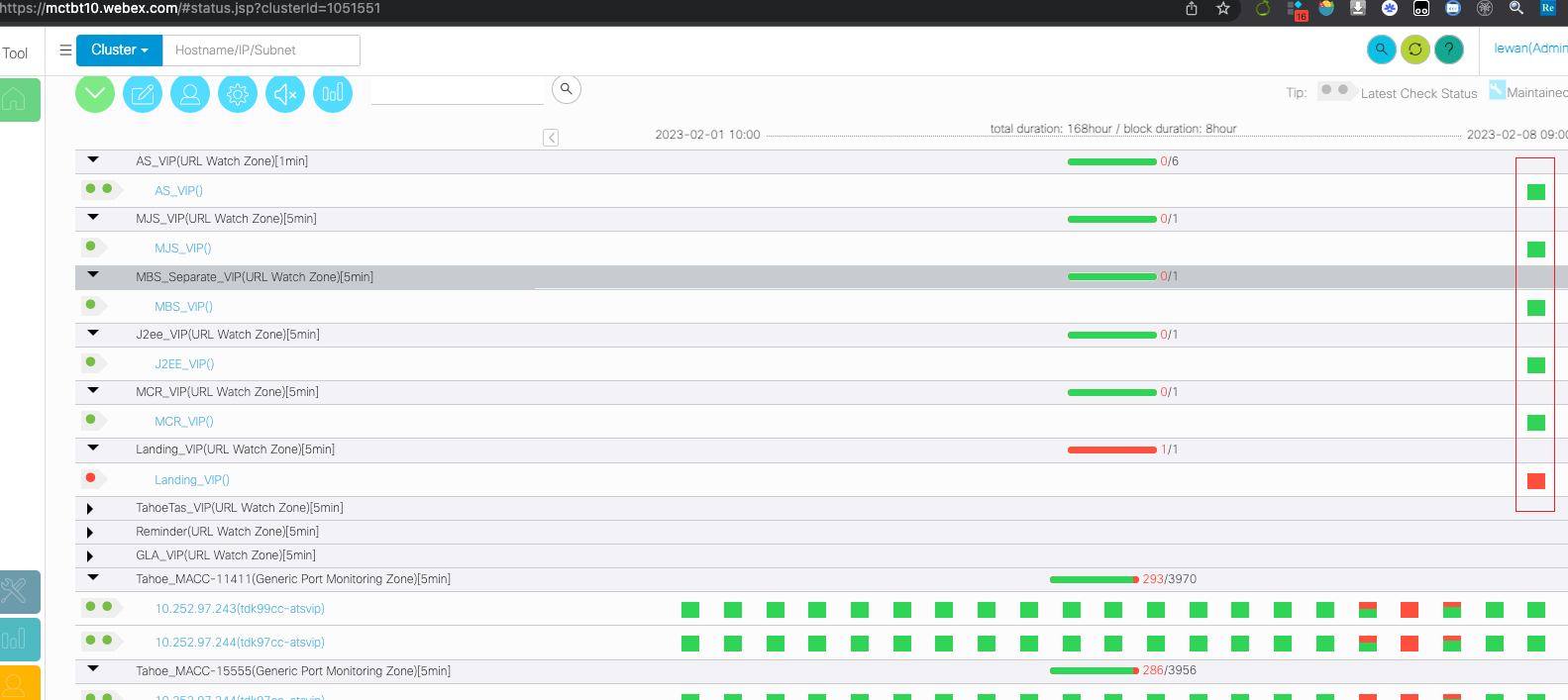The image size is (1568, 700).
Task: Click the green chevron-down circle icon
Action: click(95, 93)
